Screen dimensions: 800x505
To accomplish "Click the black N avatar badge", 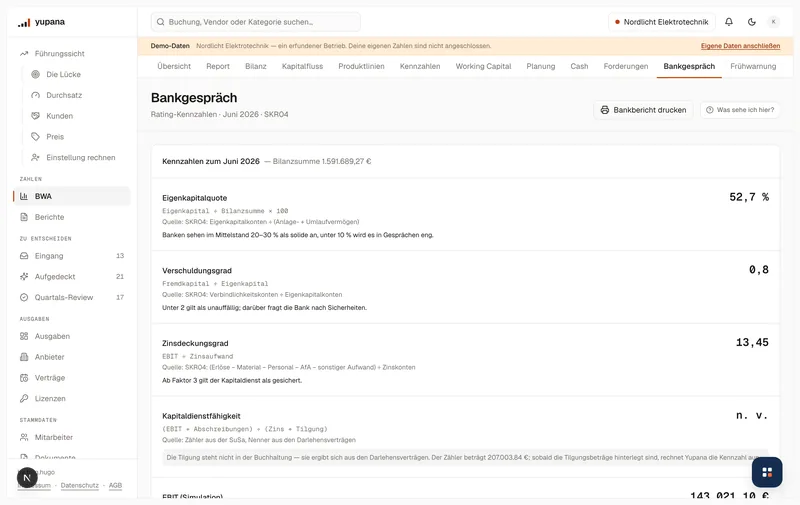I will click(x=27, y=478).
